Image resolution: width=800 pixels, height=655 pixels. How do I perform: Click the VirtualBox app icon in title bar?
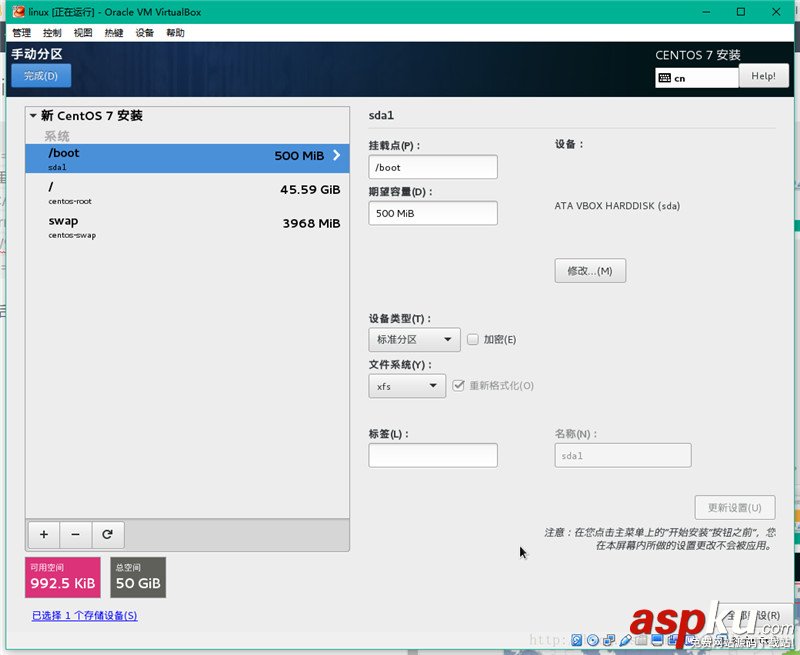19,12
